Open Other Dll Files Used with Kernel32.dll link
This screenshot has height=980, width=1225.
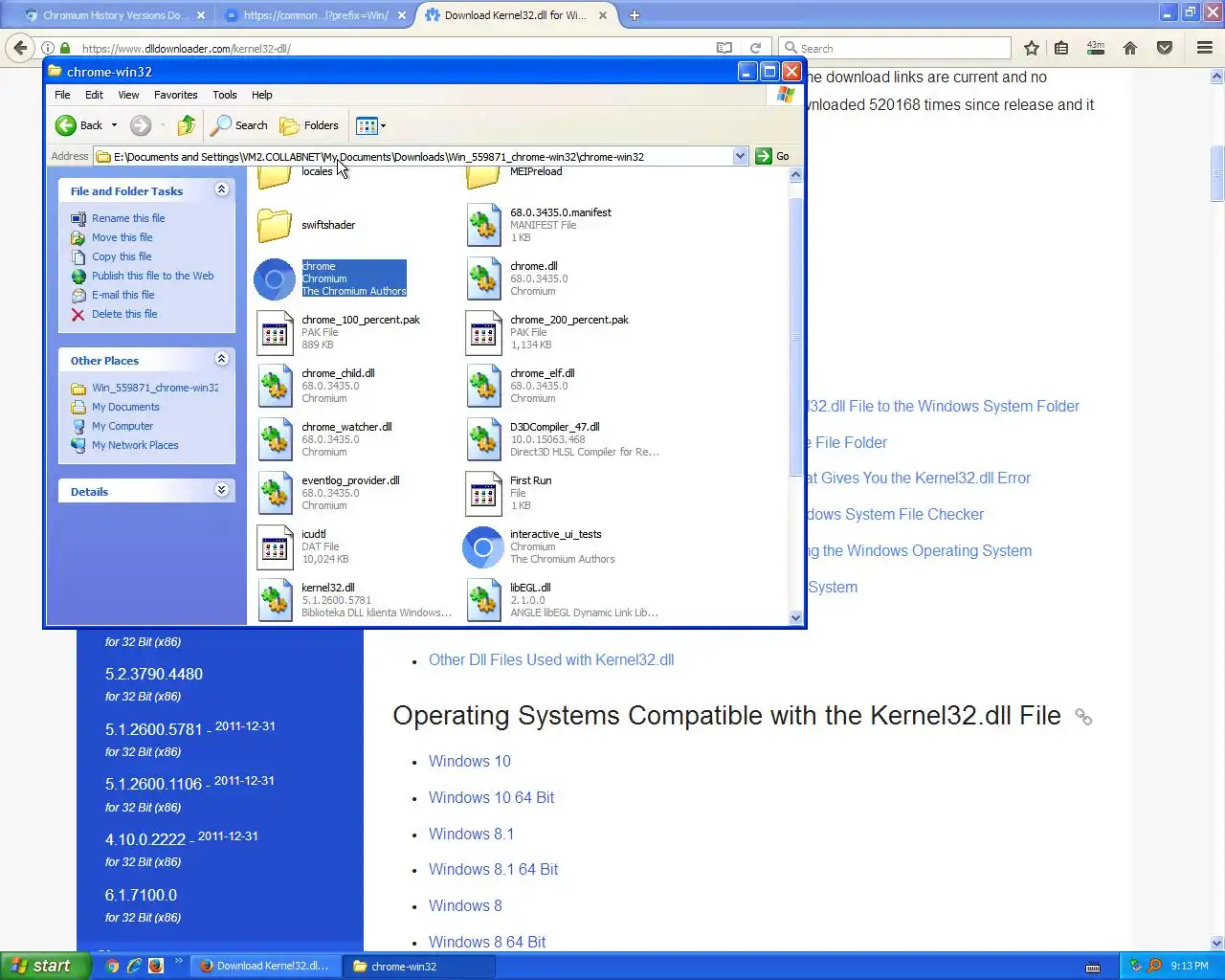pyautogui.click(x=551, y=659)
